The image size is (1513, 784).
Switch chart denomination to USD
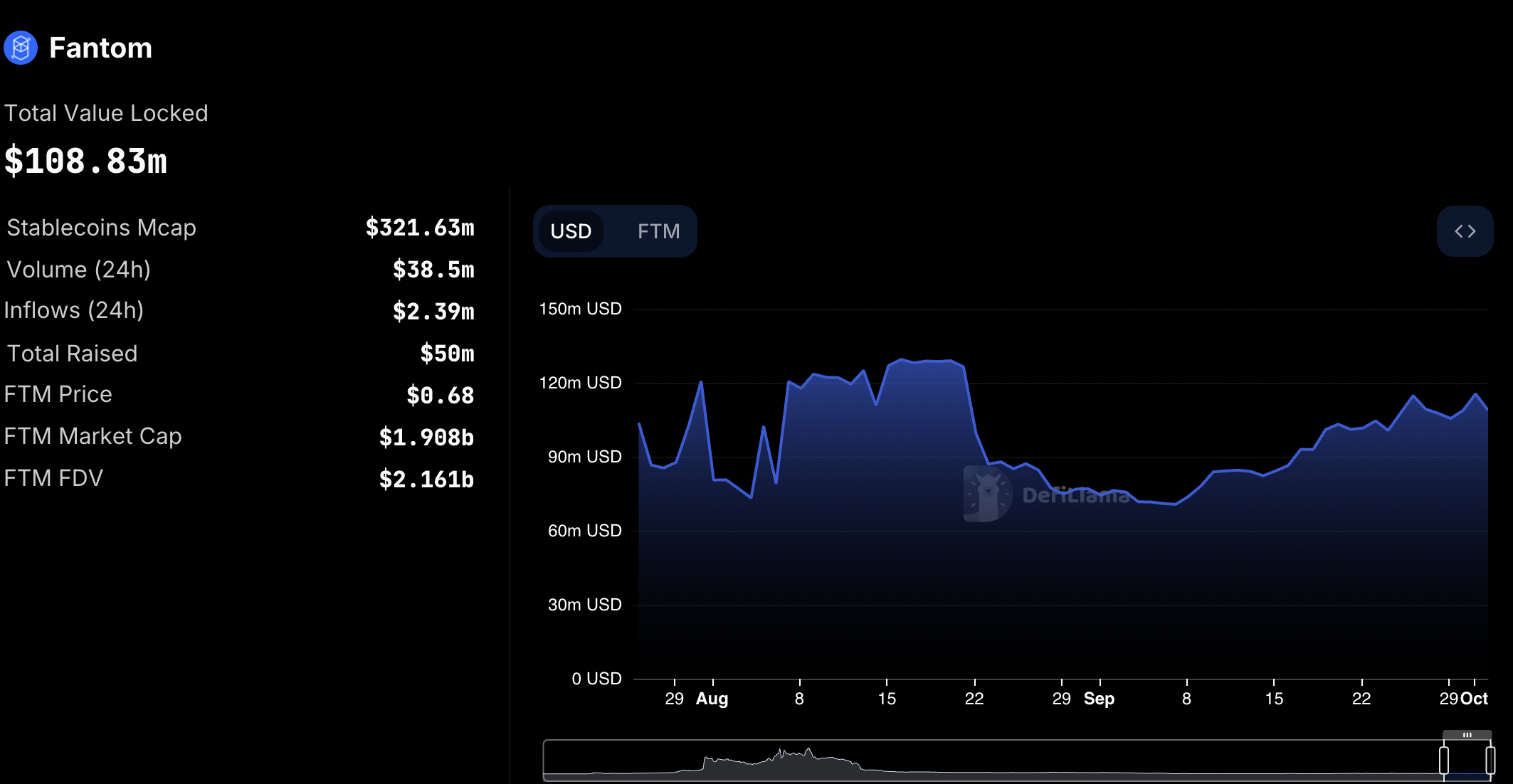pos(571,231)
